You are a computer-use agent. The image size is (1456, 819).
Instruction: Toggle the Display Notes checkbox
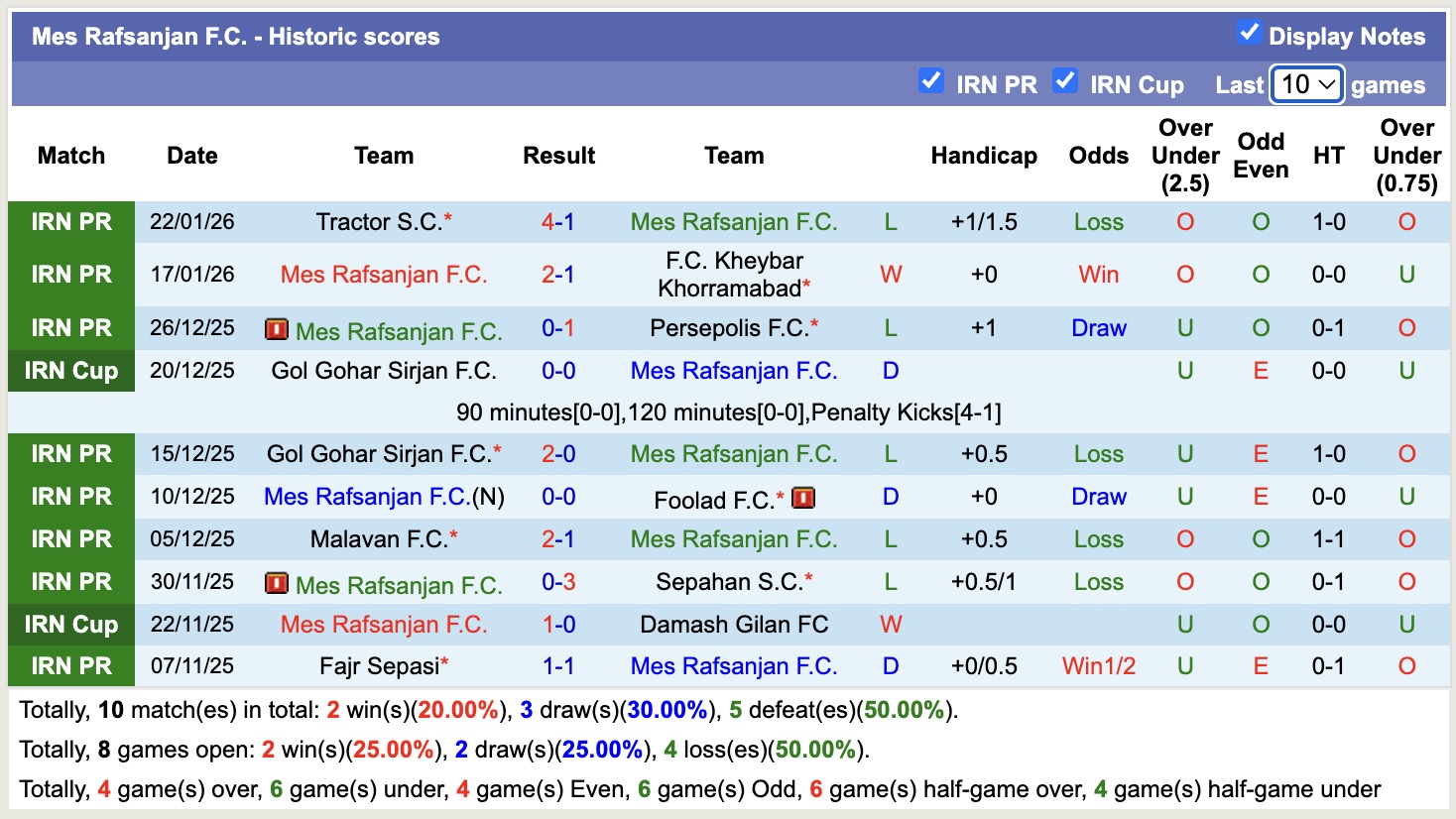click(x=1249, y=33)
